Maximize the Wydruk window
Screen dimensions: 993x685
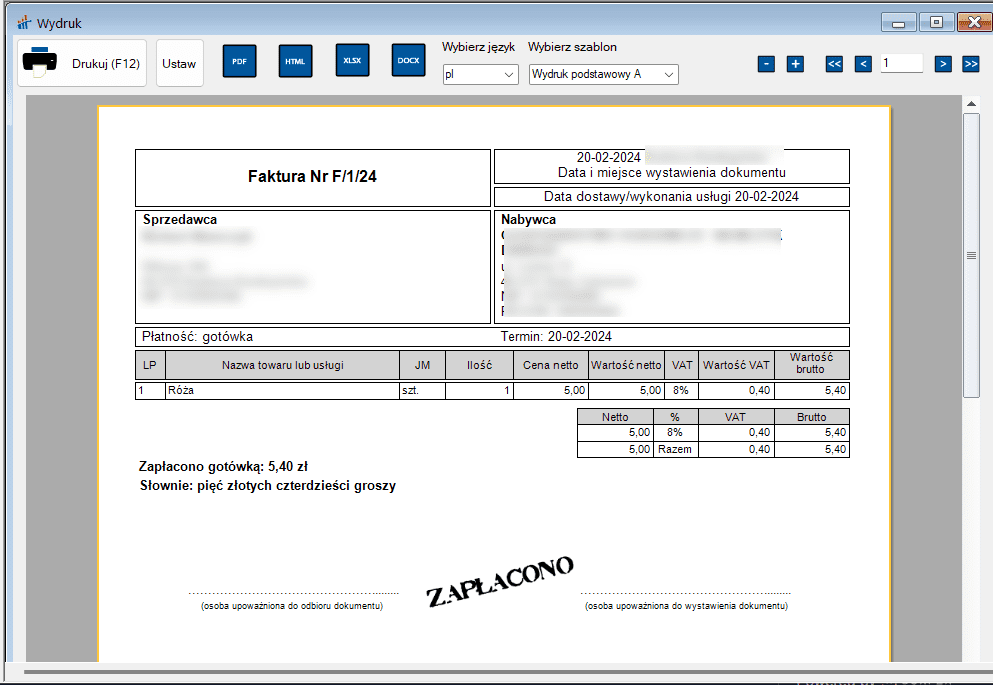tap(936, 22)
